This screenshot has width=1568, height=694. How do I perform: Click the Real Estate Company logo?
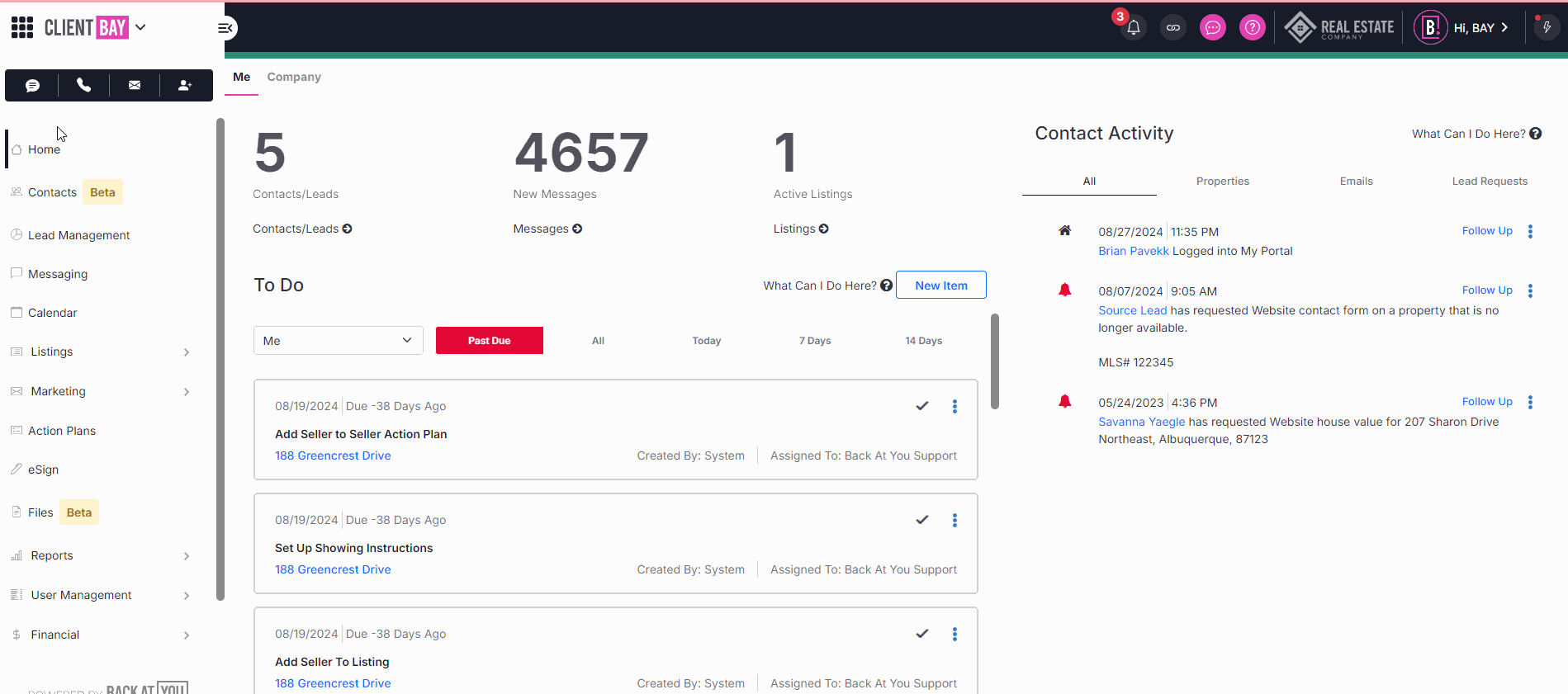click(1339, 27)
